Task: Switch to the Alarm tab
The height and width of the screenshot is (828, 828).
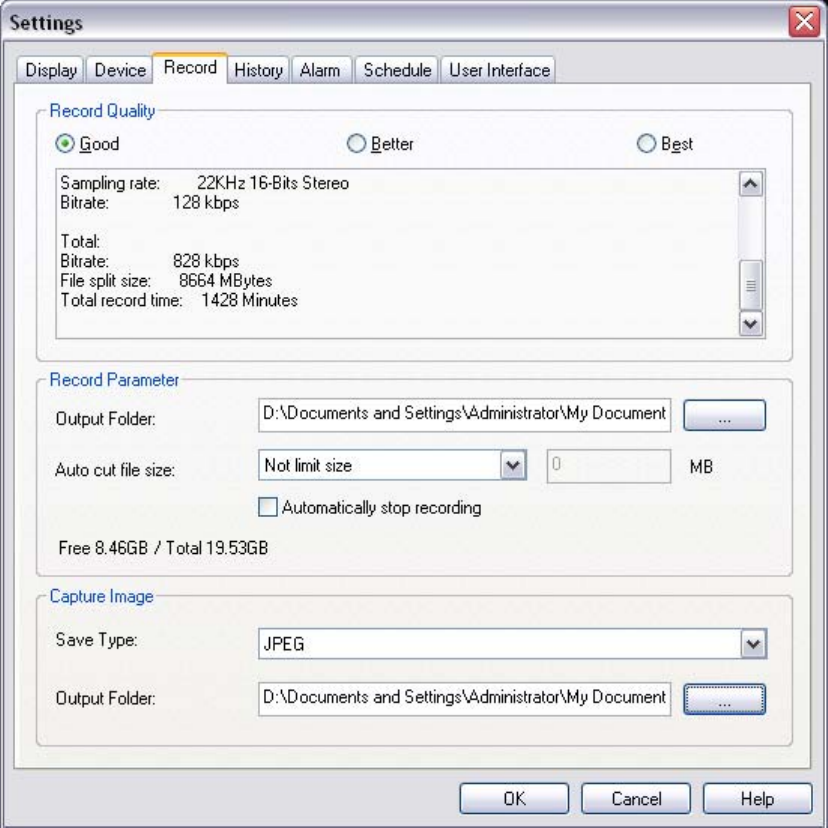Action: tap(321, 70)
